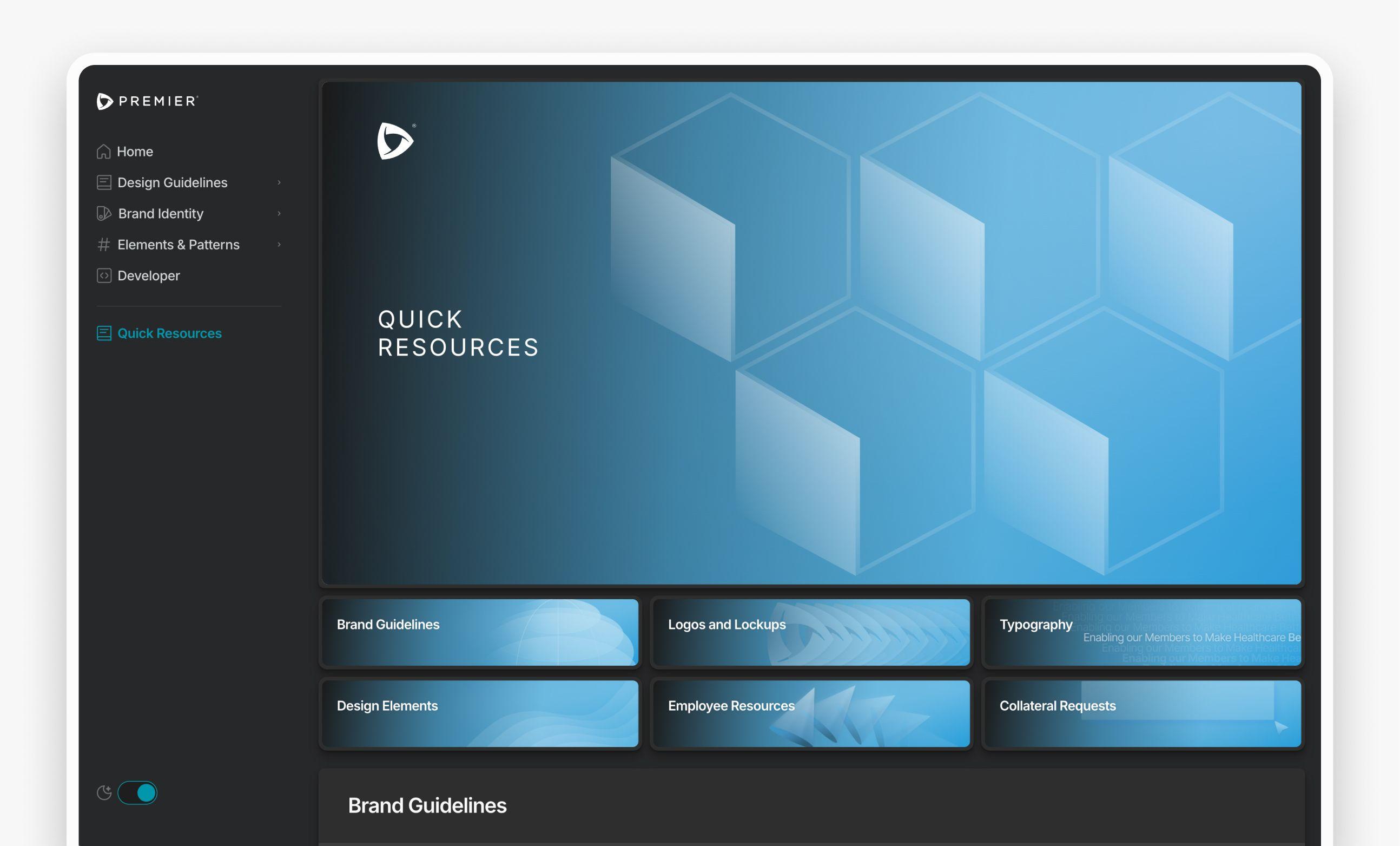The width and height of the screenshot is (1400, 846).
Task: Open the Elements & Patterns submenu
Action: [279, 245]
